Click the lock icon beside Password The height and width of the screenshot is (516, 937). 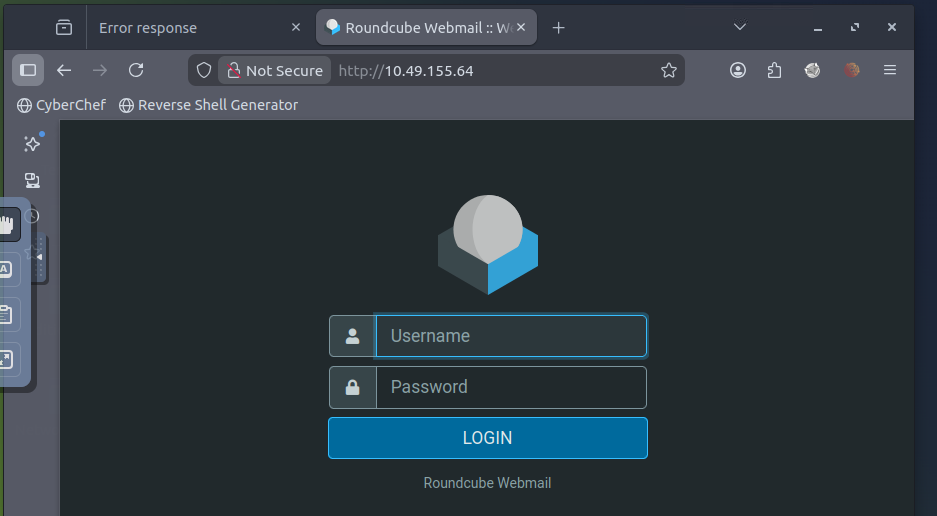(353, 387)
